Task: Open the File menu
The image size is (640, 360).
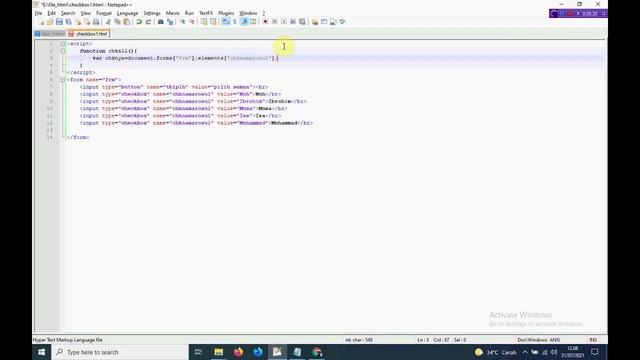Action: coord(38,13)
